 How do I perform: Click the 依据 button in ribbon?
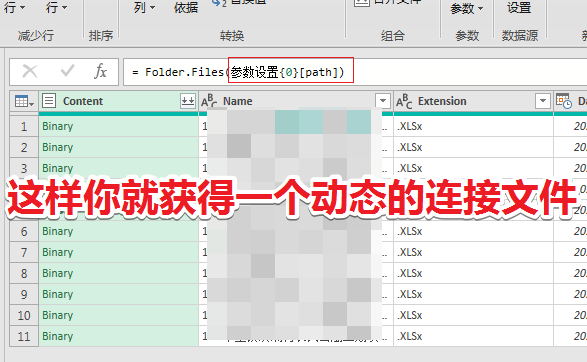pos(186,7)
